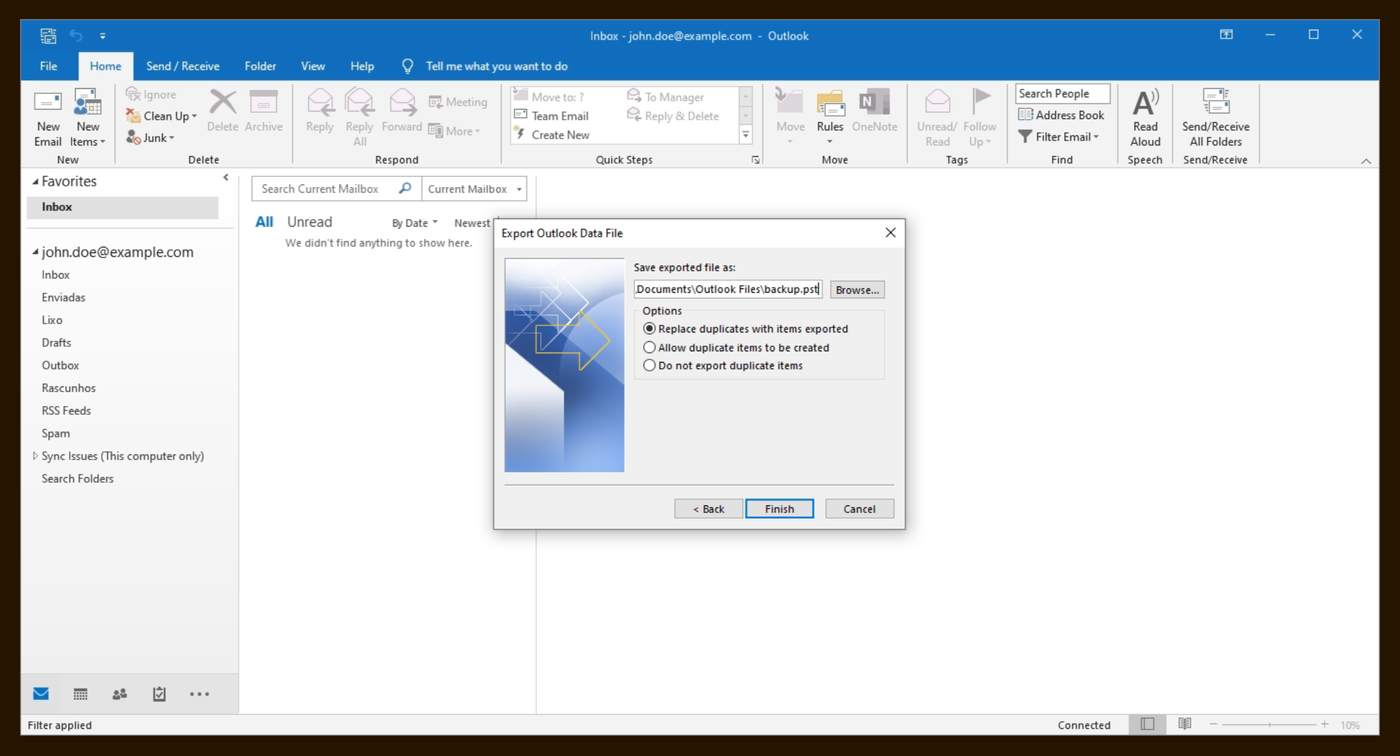
Task: Open the RSS Feeds folder
Action: tap(66, 411)
